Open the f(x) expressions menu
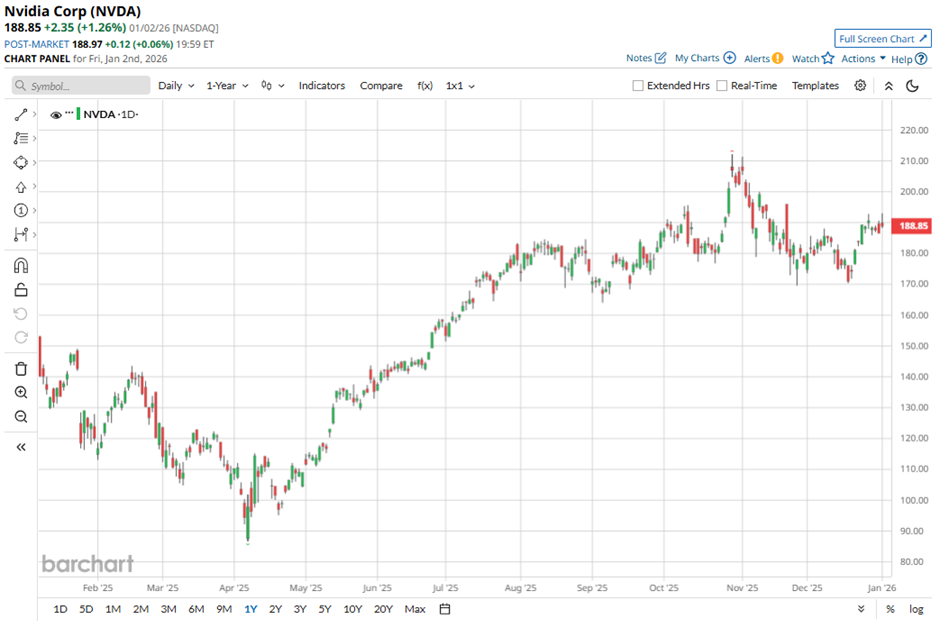Image resolution: width=940 pixels, height=628 pixels. (x=425, y=86)
